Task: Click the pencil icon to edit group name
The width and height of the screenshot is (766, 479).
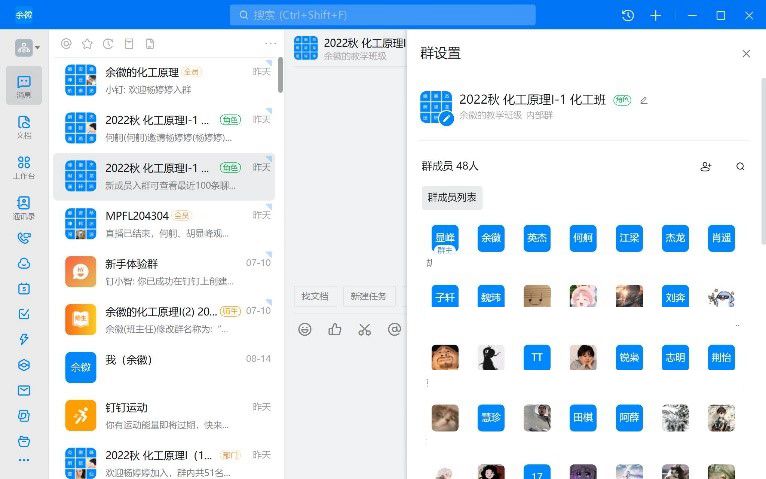Action: [x=644, y=100]
